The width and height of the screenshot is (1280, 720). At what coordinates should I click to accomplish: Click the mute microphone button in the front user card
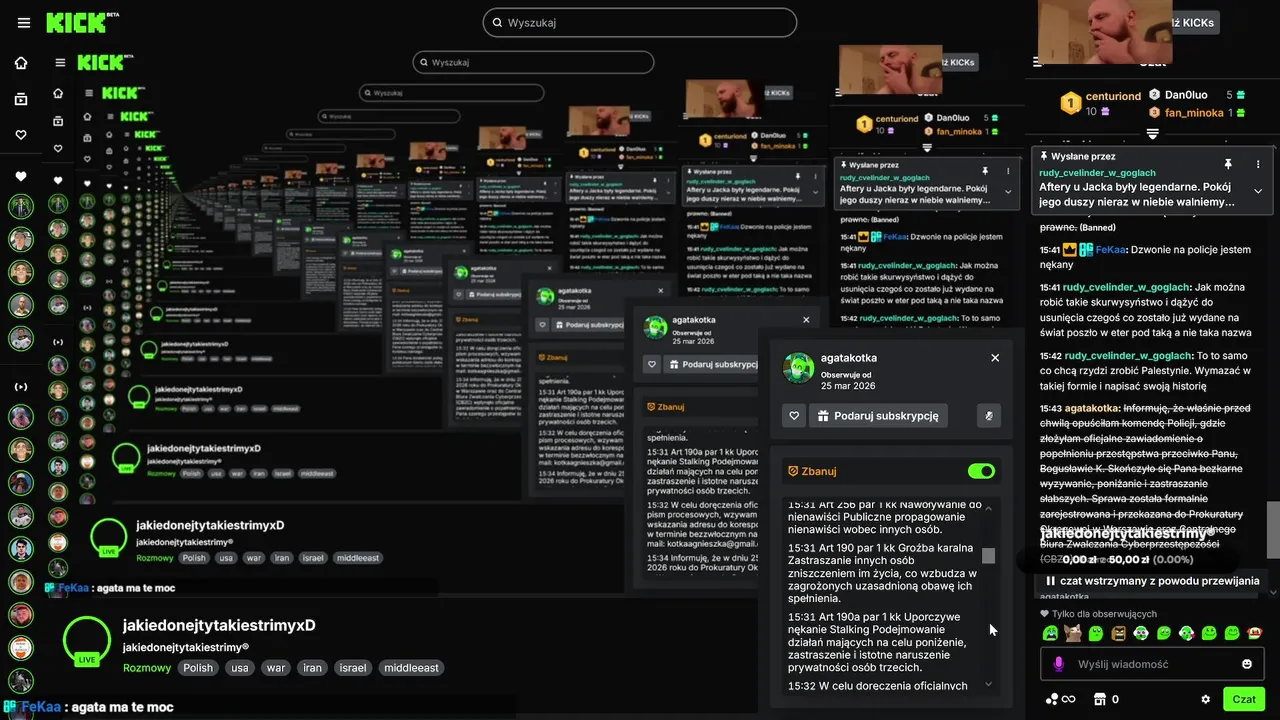coord(988,416)
